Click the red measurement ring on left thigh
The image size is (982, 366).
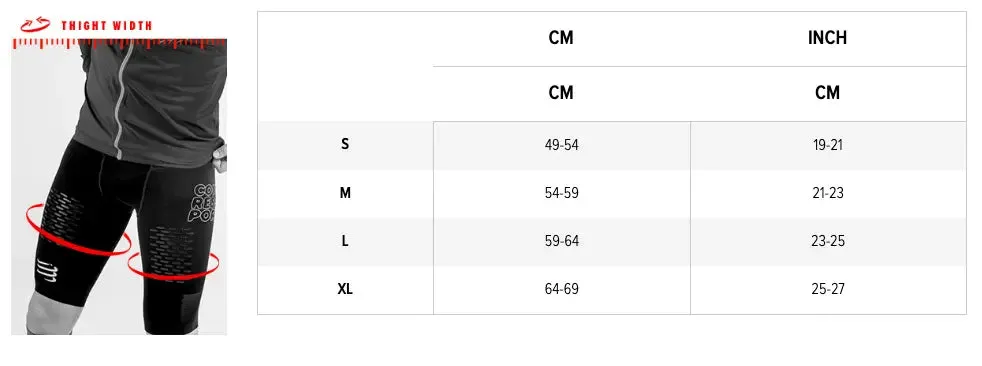(x=78, y=229)
